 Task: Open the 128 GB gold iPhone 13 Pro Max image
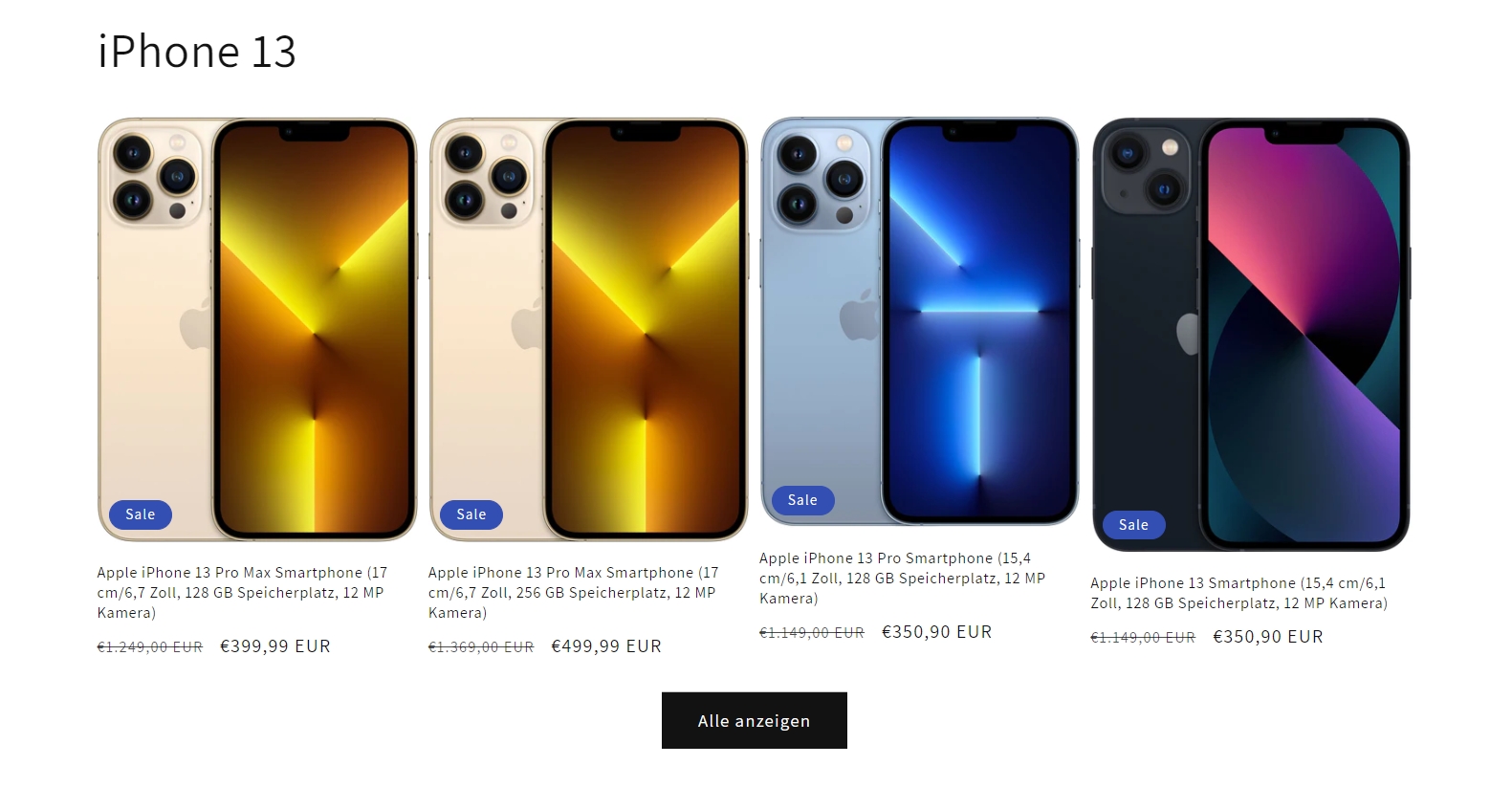click(x=257, y=329)
